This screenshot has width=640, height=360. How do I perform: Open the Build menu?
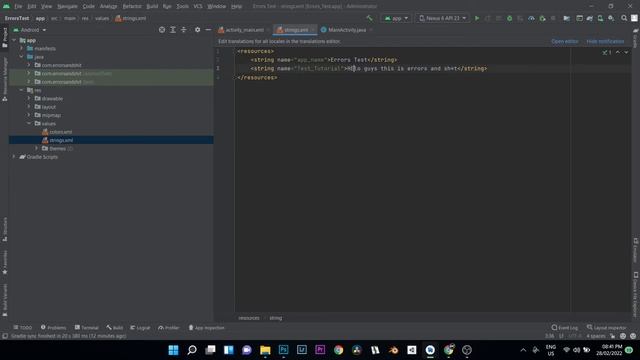pyautogui.click(x=152, y=7)
